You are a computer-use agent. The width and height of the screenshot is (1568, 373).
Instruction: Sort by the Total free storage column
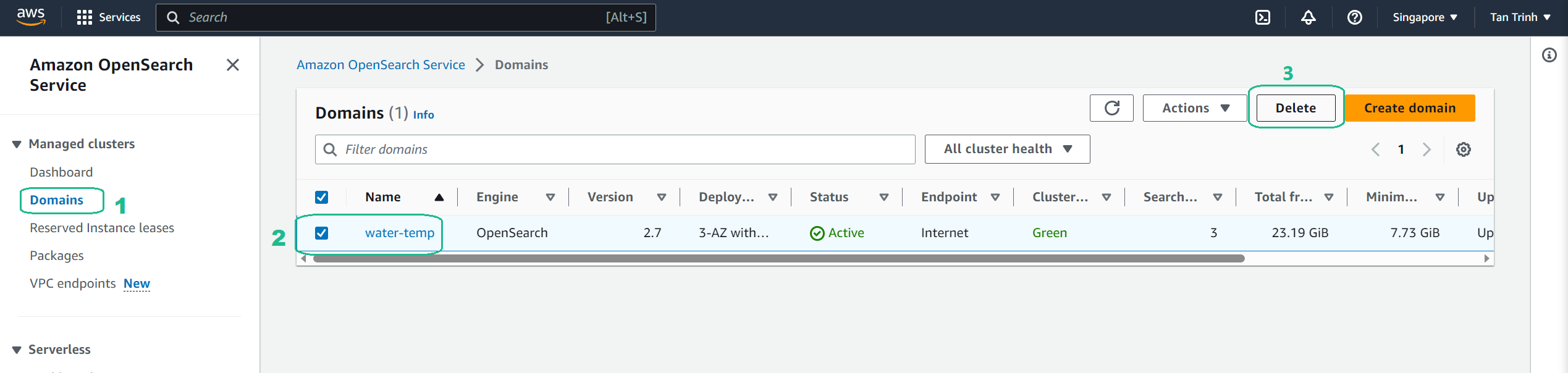tap(1328, 198)
